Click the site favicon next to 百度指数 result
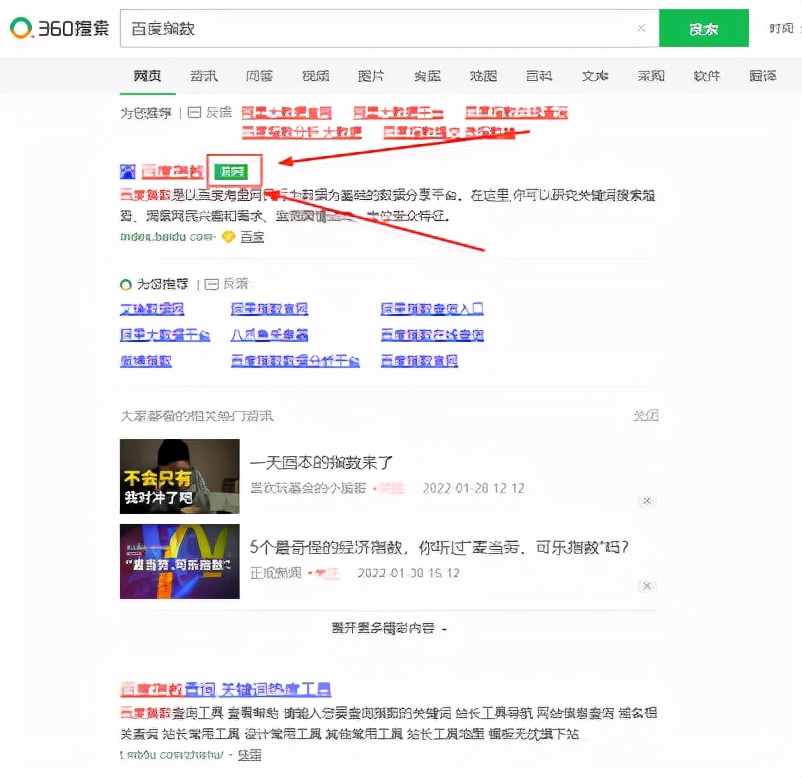 click(128, 170)
